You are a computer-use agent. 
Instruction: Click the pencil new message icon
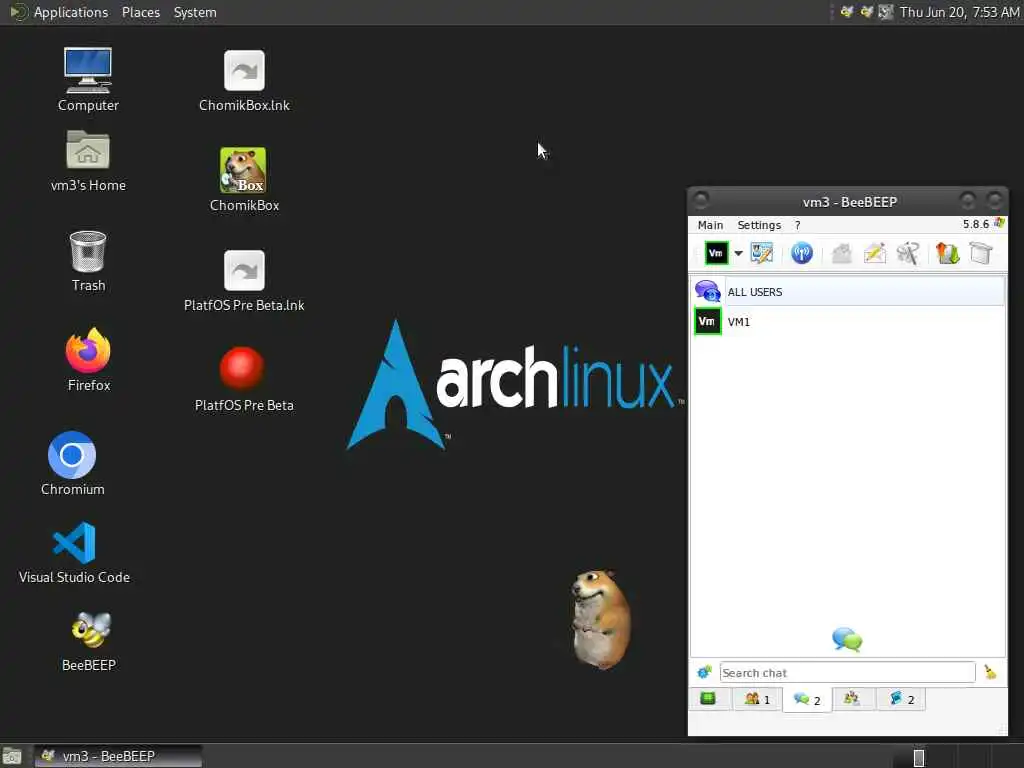click(x=874, y=253)
